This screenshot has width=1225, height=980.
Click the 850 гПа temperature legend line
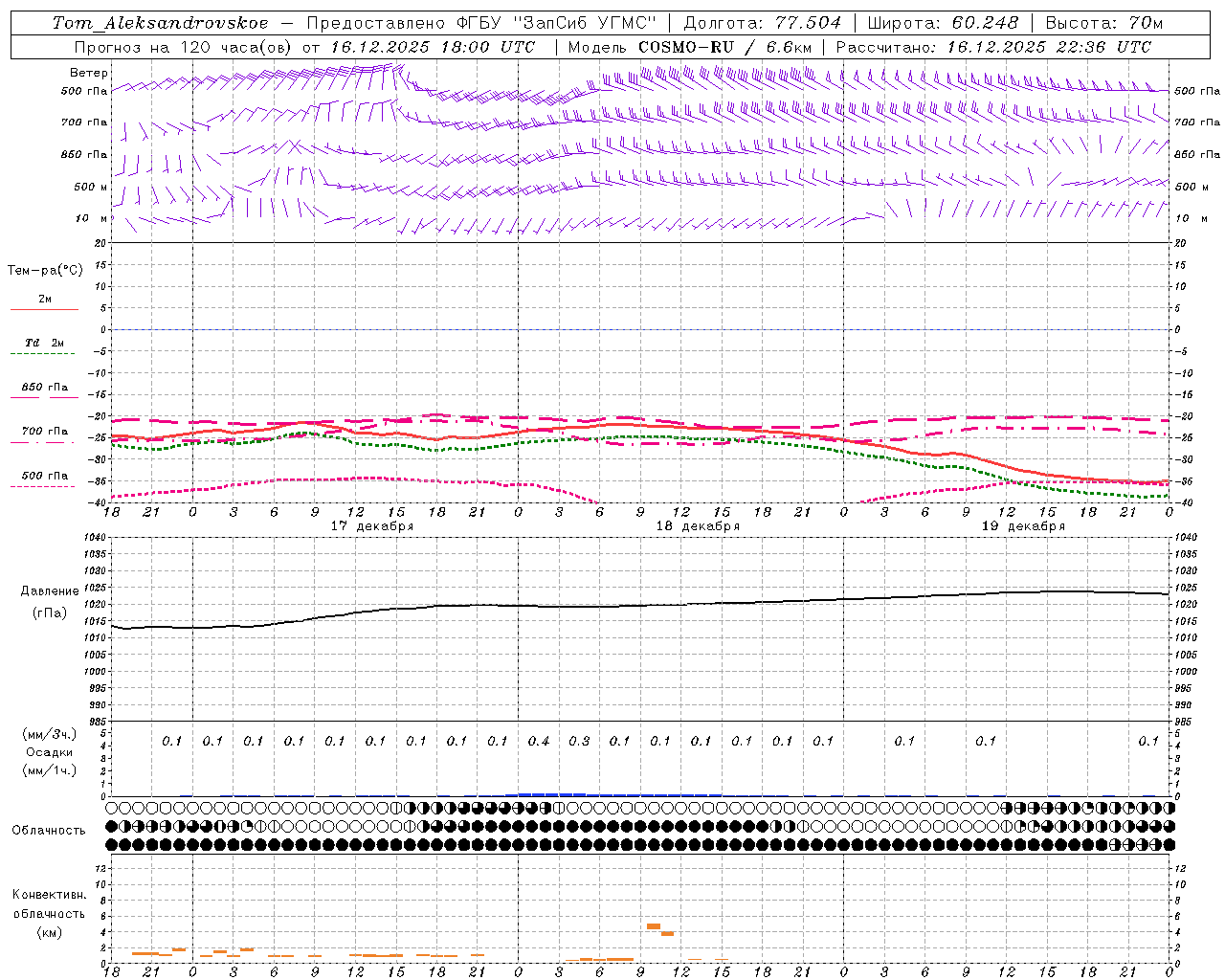coord(44,396)
